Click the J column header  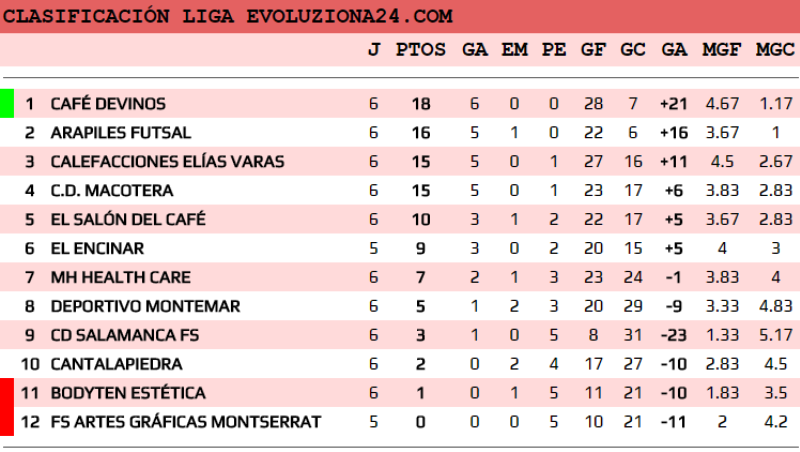(374, 49)
